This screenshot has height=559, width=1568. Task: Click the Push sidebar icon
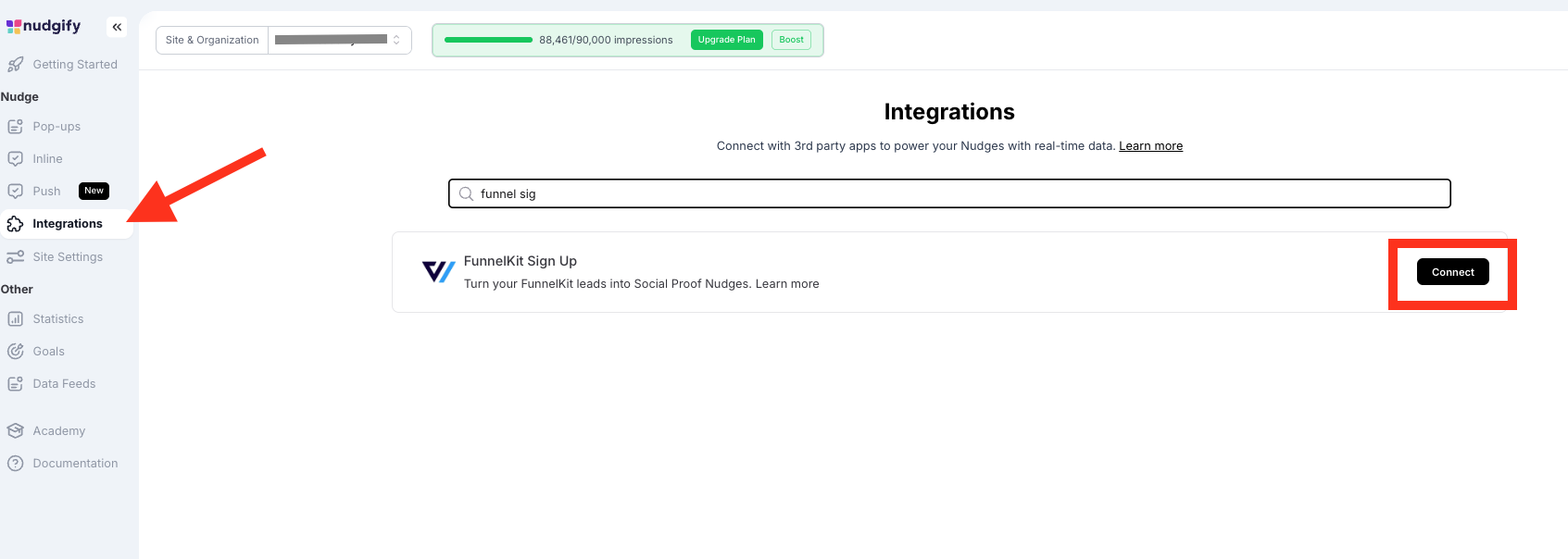tap(15, 192)
